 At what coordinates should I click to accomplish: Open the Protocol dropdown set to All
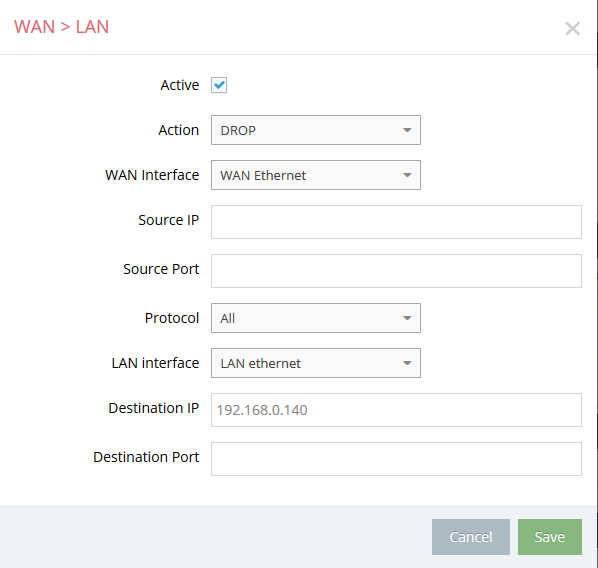point(316,318)
